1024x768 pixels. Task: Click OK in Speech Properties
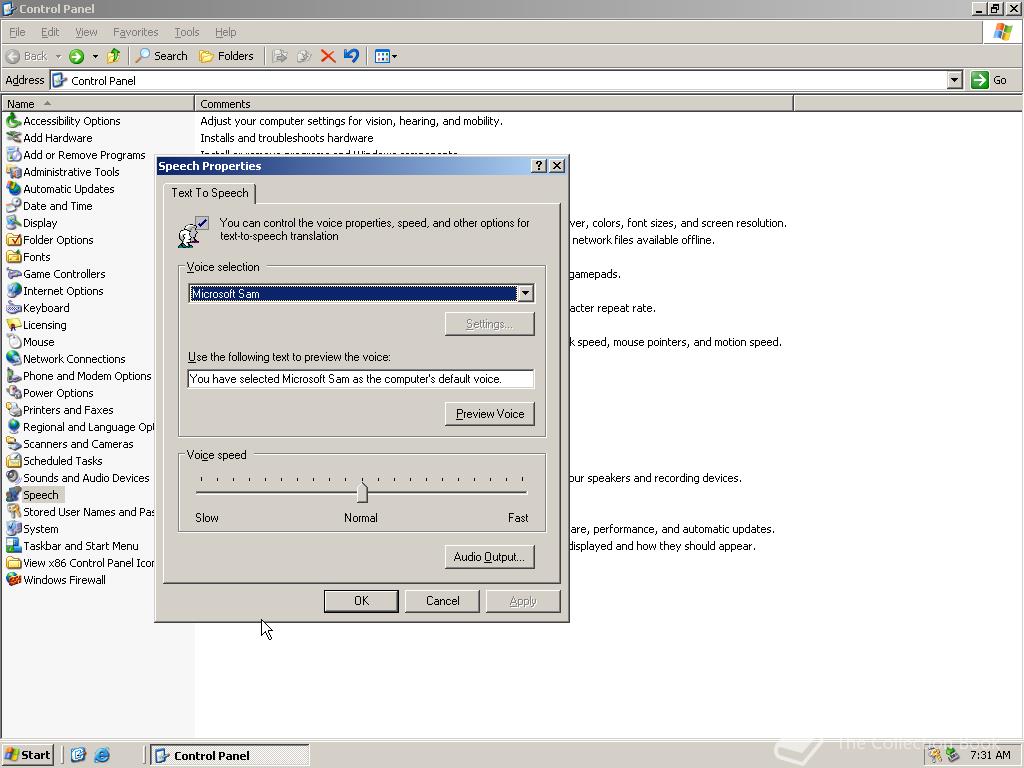[361, 601]
